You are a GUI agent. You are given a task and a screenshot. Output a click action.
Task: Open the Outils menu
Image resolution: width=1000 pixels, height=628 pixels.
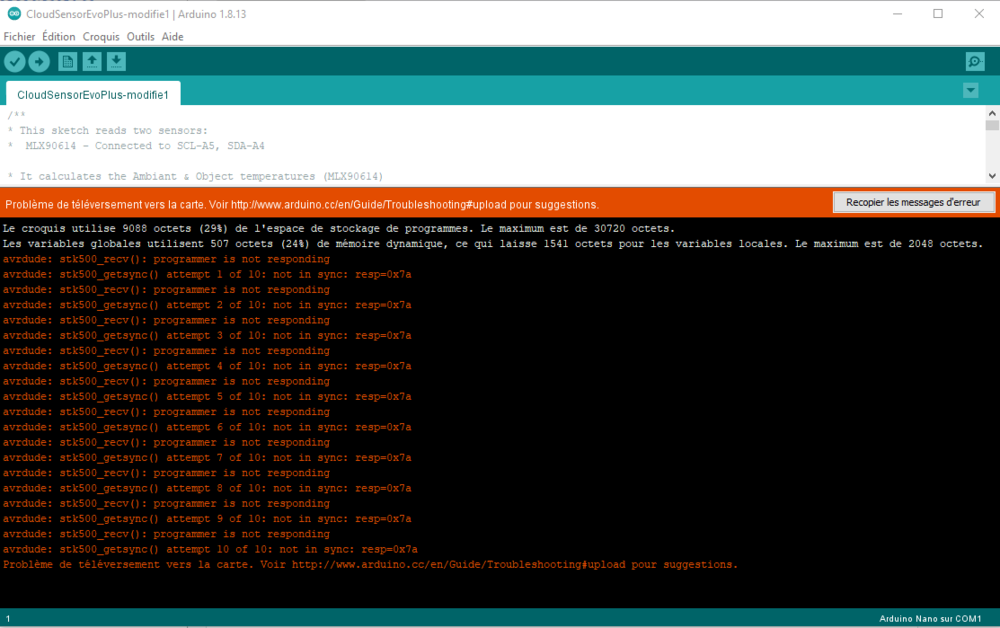pos(140,37)
